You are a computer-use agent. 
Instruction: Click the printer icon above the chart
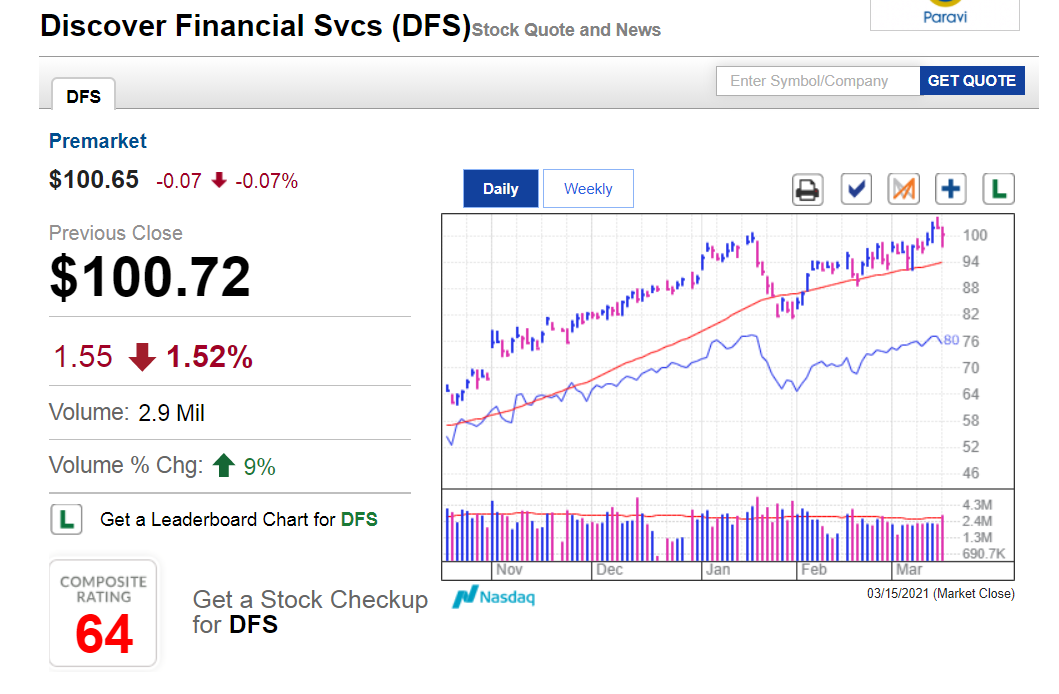pos(807,190)
